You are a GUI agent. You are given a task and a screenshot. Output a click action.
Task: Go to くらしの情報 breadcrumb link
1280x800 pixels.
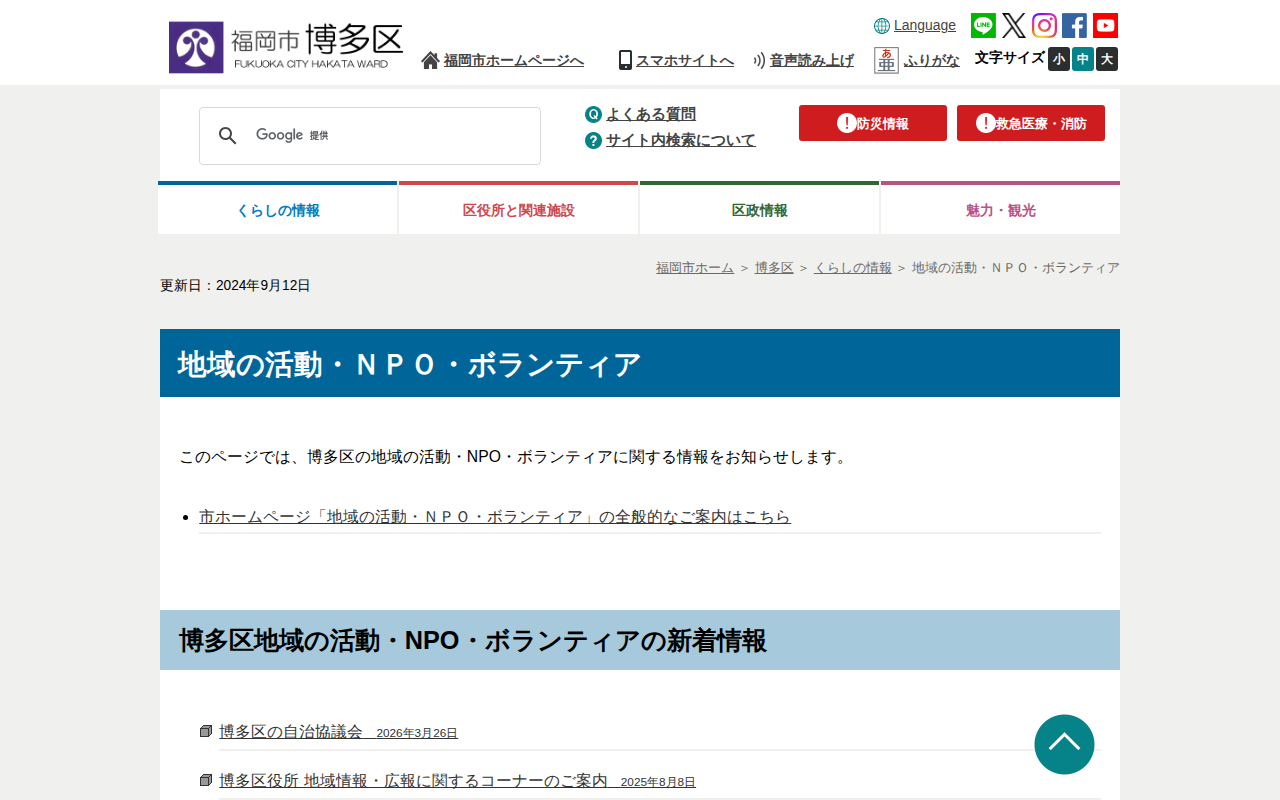click(x=852, y=268)
